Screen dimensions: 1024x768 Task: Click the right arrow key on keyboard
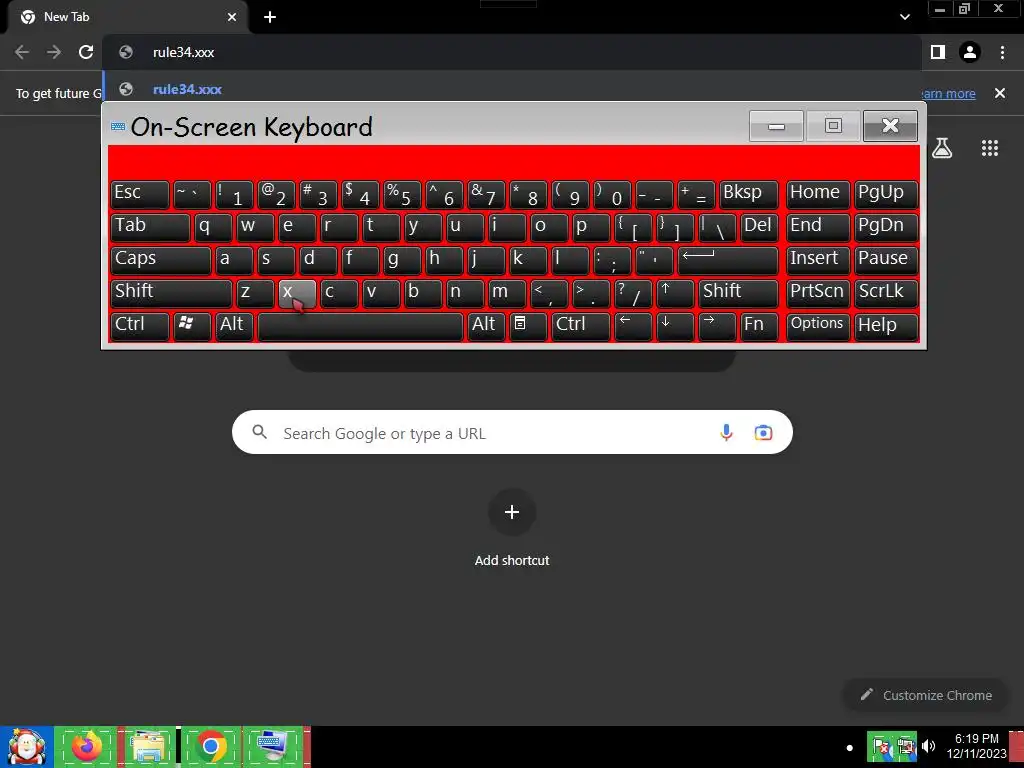[x=717, y=326]
